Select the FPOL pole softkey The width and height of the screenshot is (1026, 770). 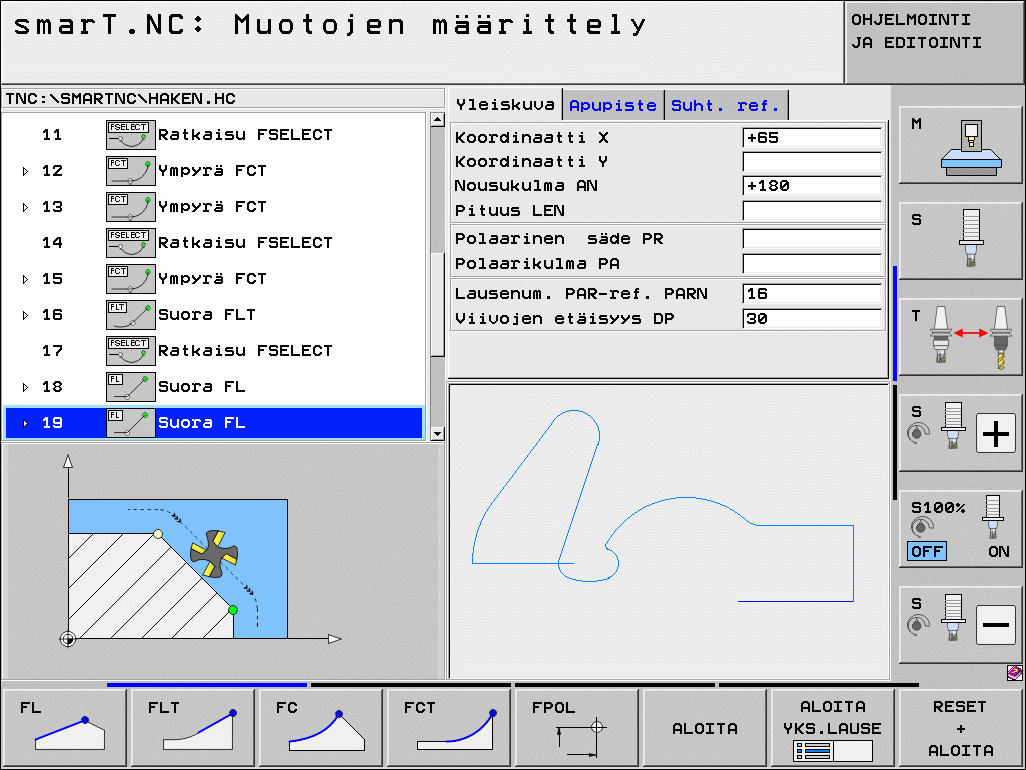[576, 727]
